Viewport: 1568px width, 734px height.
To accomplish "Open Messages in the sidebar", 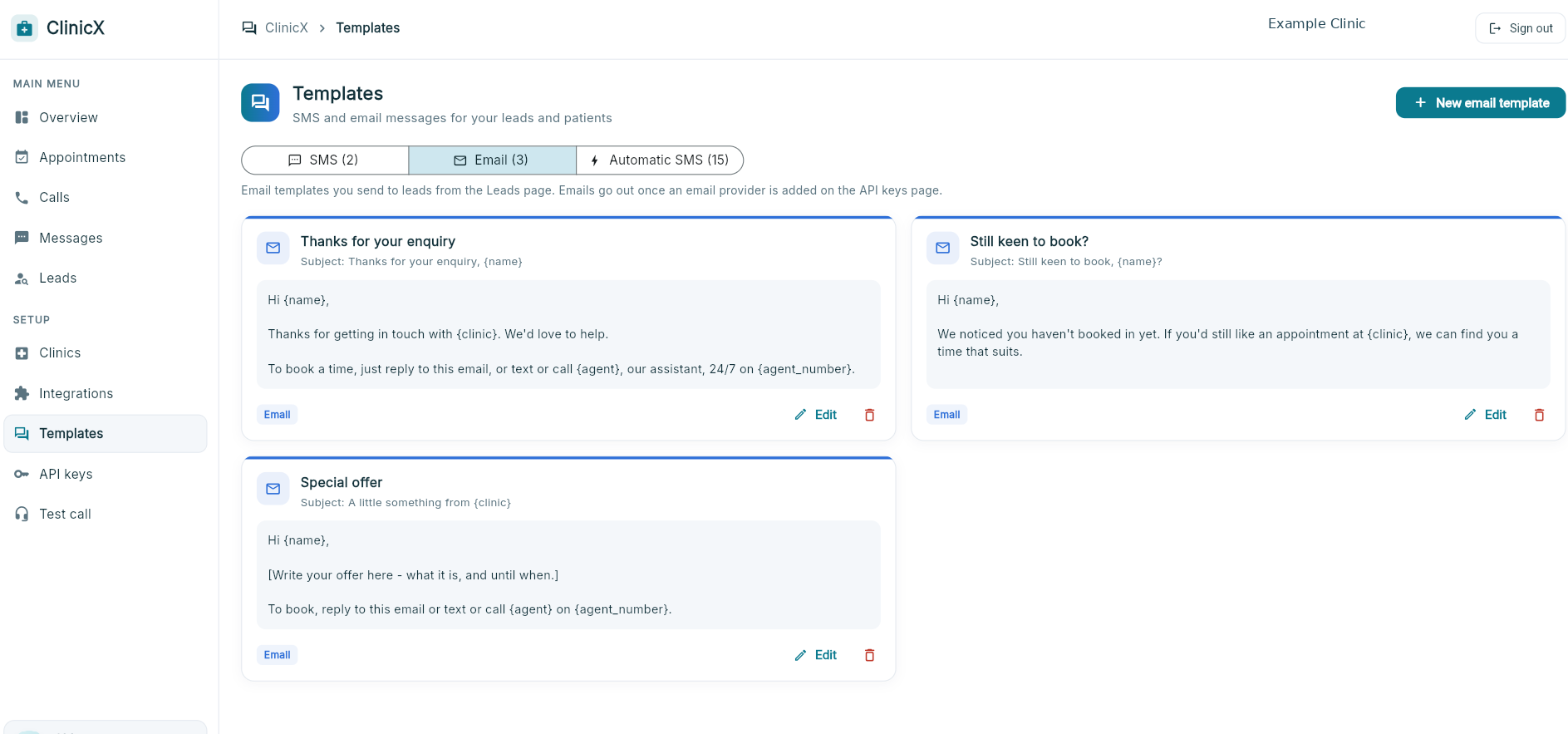I will [x=106, y=238].
